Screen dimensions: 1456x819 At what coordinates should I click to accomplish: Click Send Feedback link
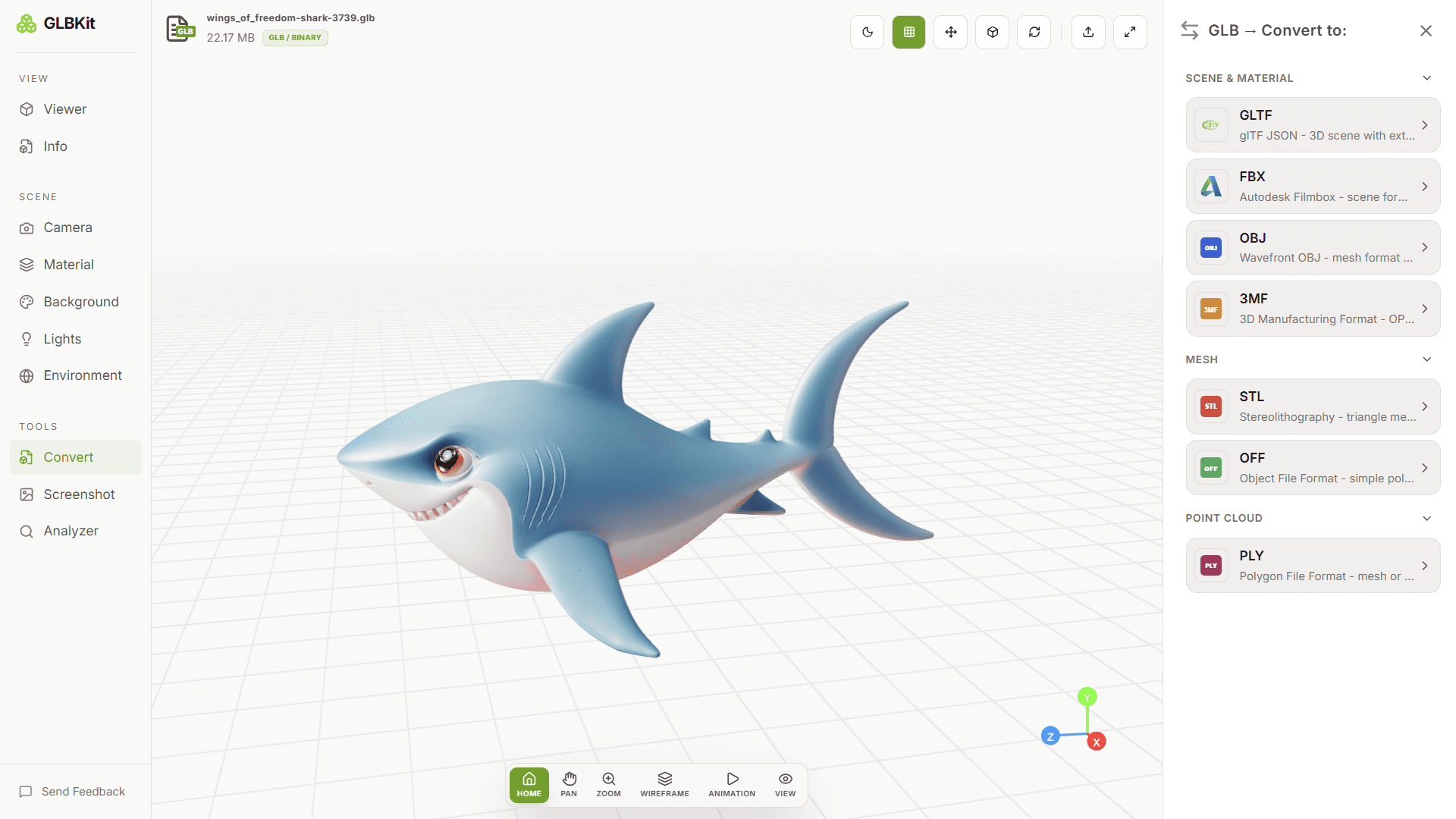point(72,792)
